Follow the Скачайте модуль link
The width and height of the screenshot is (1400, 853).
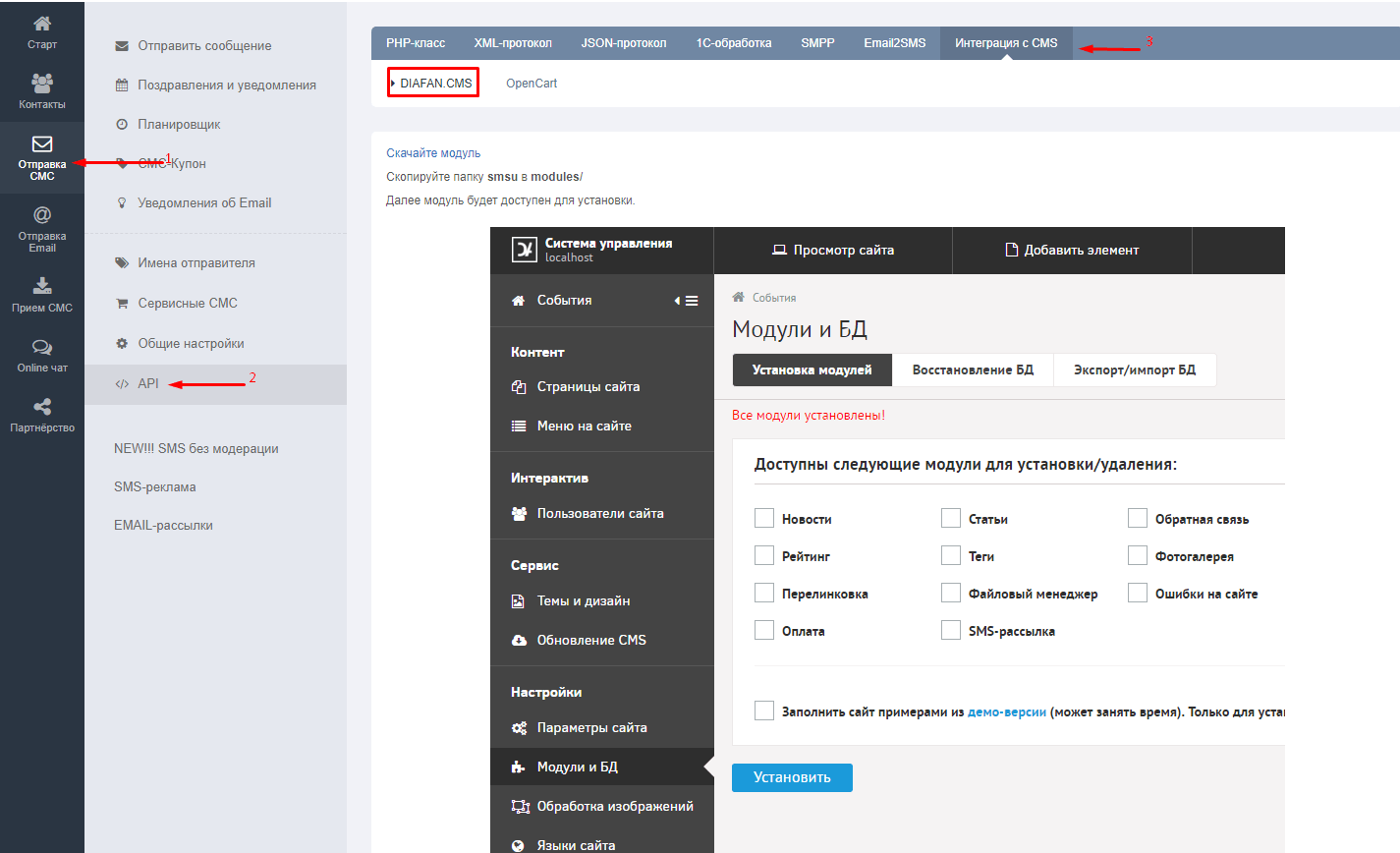(433, 153)
